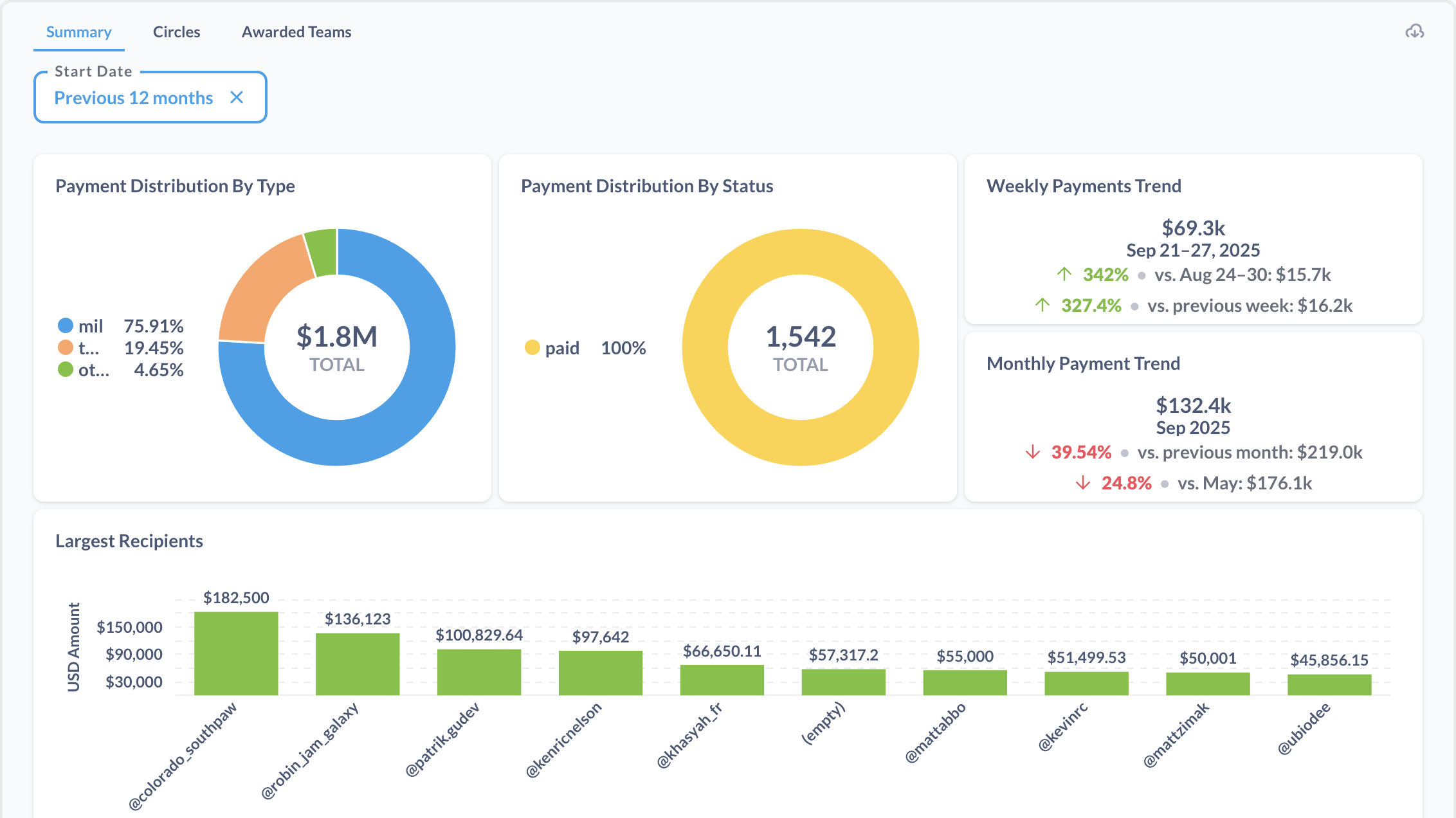Click the $182,500 bar label
Viewport: 1456px width, 818px height.
point(236,597)
